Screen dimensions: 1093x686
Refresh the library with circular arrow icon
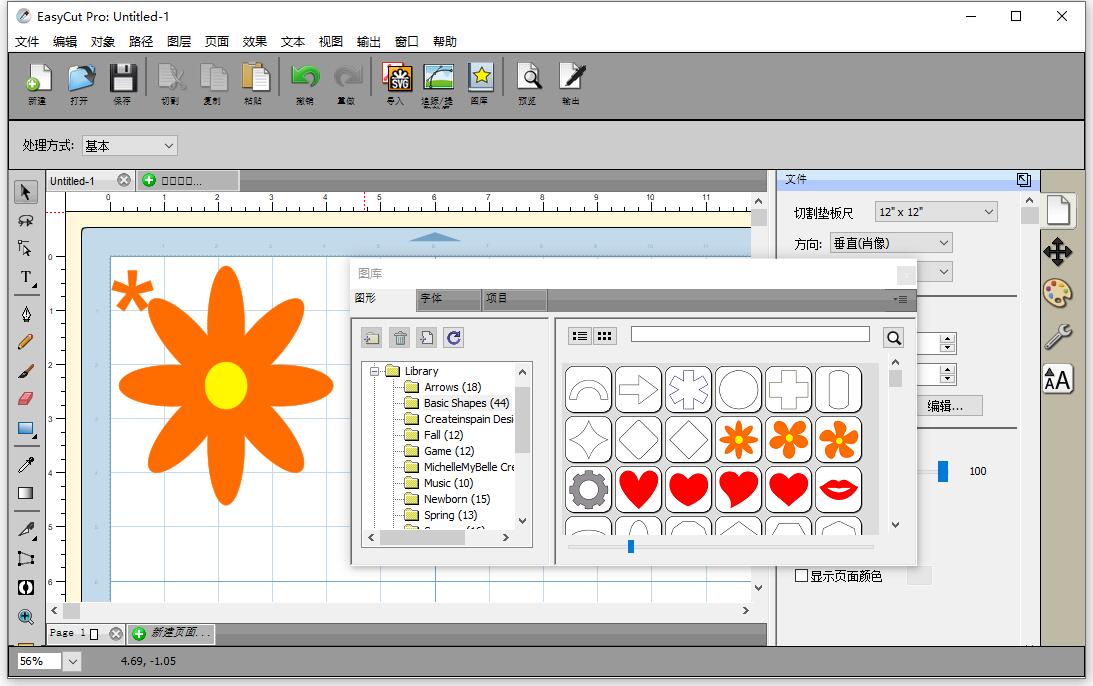point(454,338)
